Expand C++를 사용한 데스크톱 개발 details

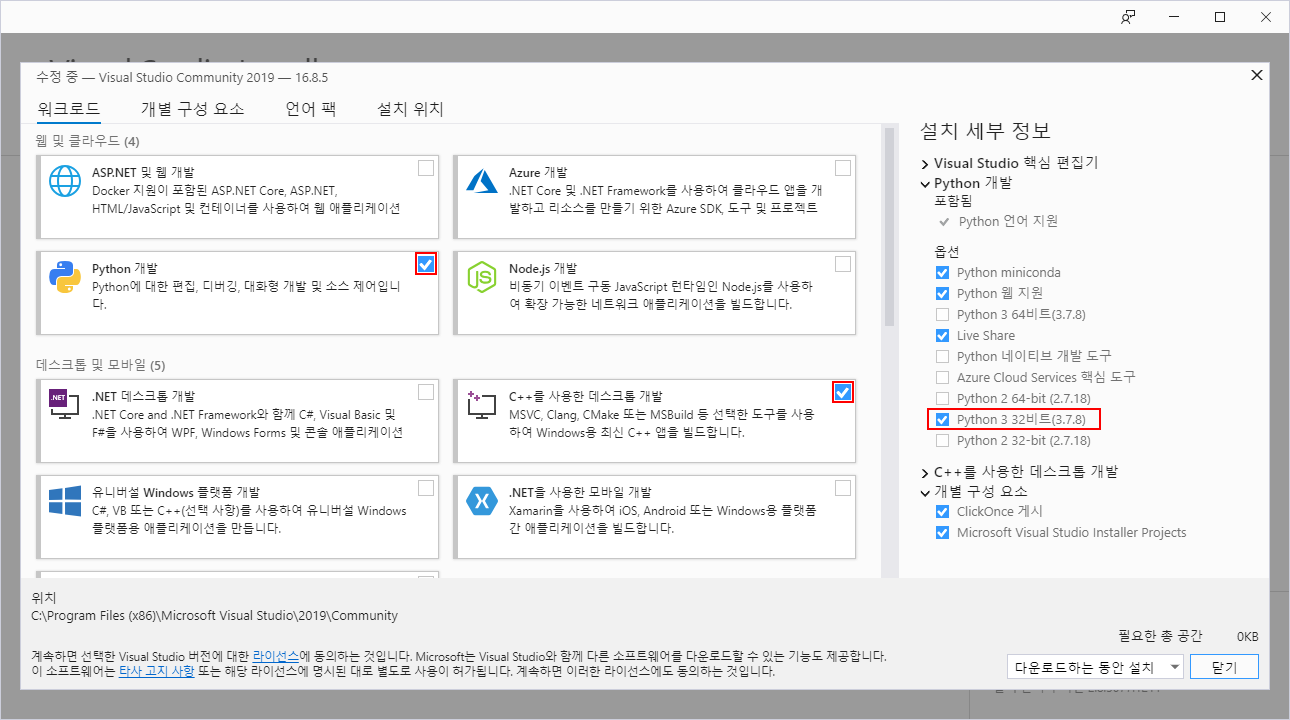[x=925, y=472]
